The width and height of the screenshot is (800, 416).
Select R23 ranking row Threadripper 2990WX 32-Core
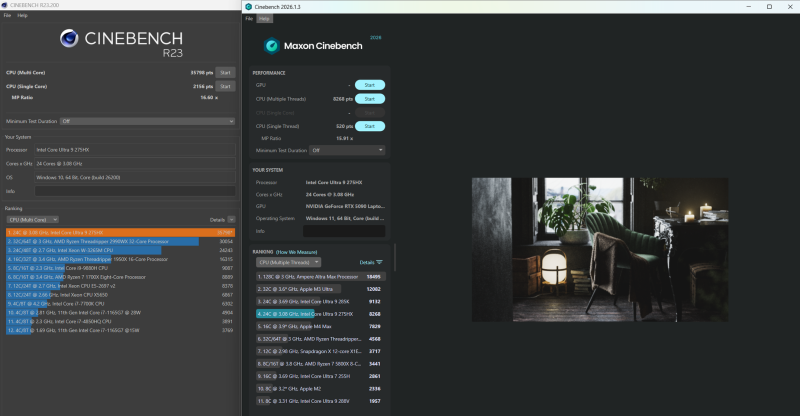(120, 241)
